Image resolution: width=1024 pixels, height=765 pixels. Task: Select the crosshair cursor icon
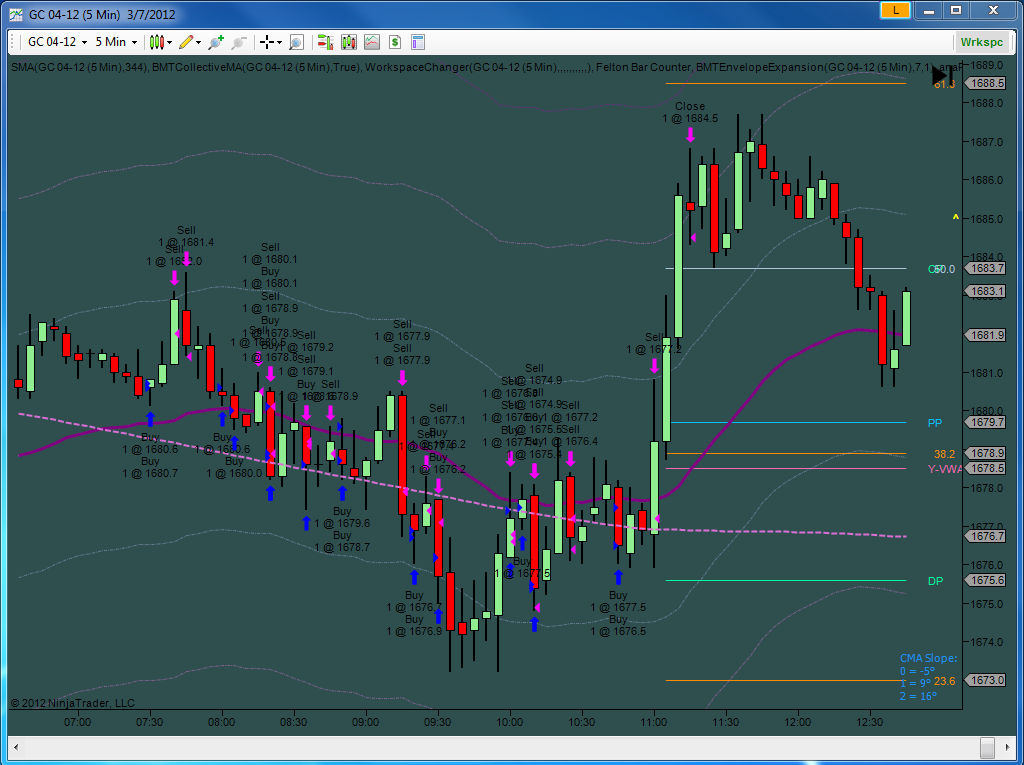point(266,42)
